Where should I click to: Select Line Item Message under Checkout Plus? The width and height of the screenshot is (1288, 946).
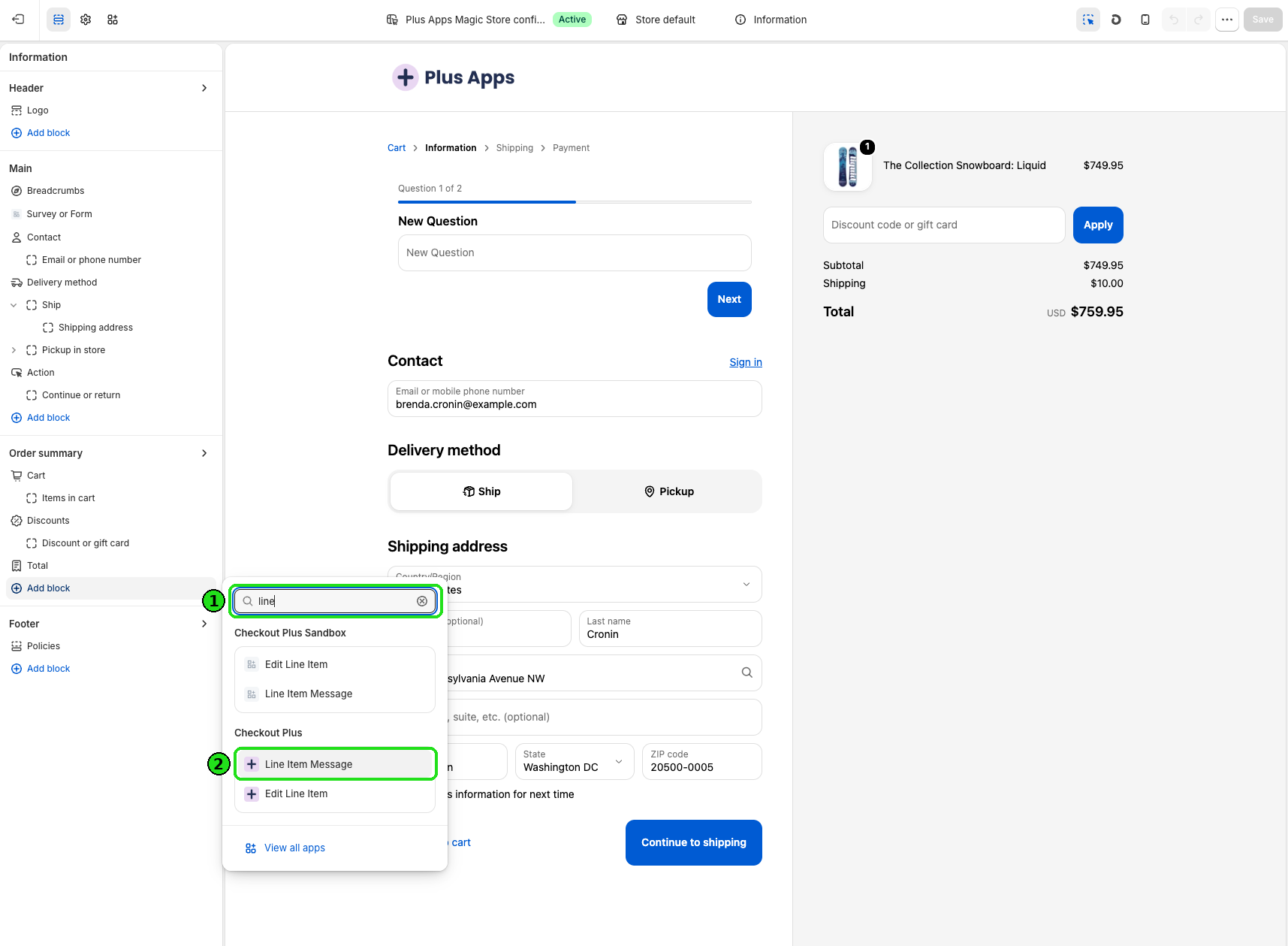coord(335,764)
